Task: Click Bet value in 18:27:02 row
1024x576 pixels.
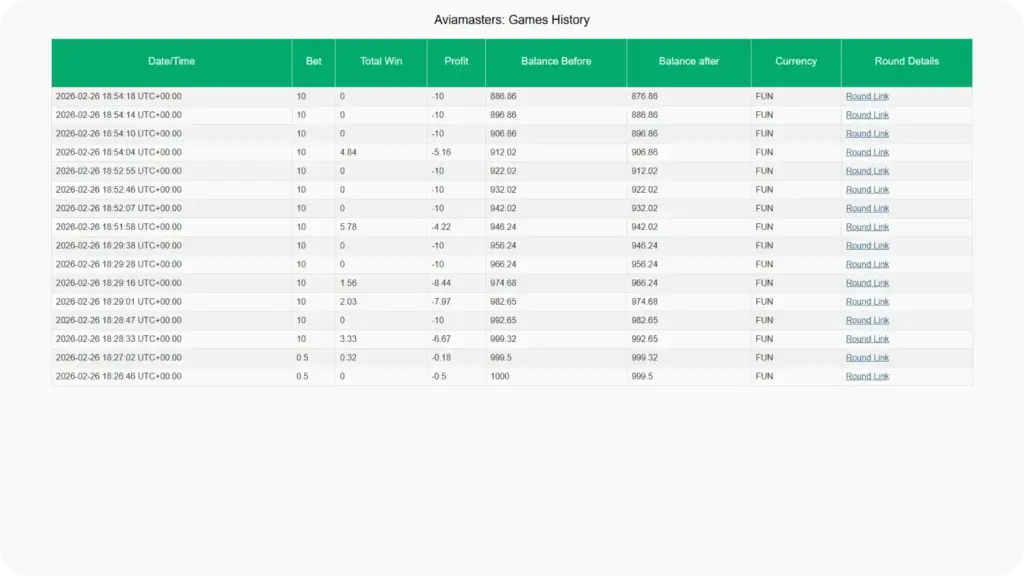Action: coord(302,358)
